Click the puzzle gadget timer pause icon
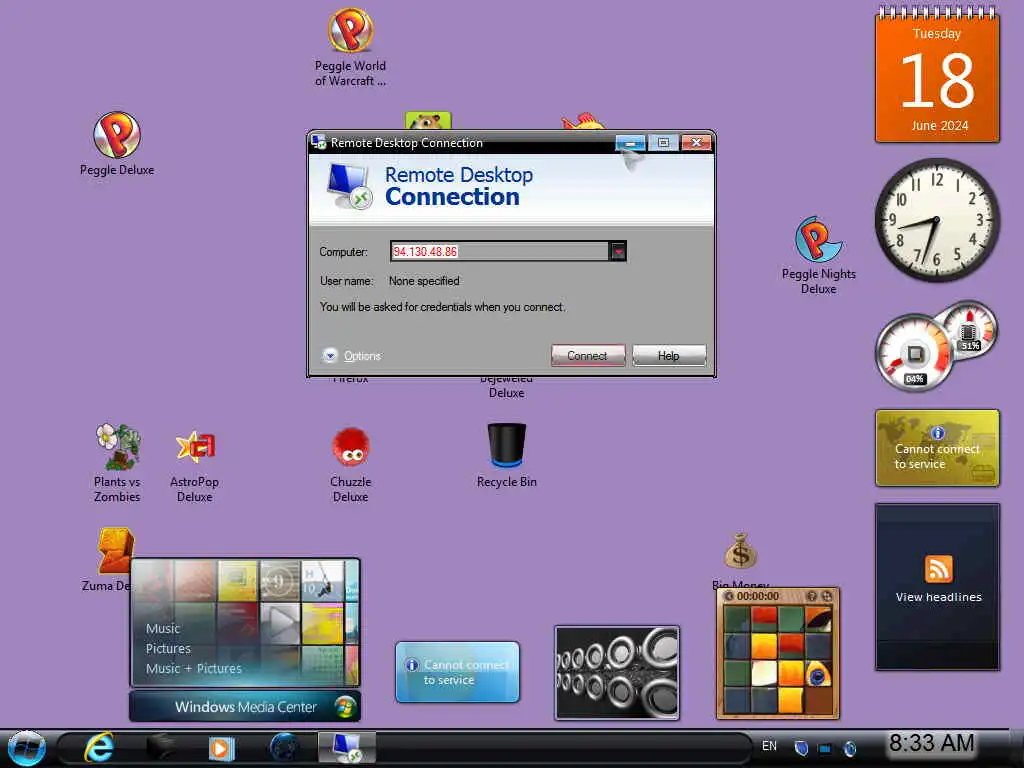The image size is (1024, 768). coord(729,596)
